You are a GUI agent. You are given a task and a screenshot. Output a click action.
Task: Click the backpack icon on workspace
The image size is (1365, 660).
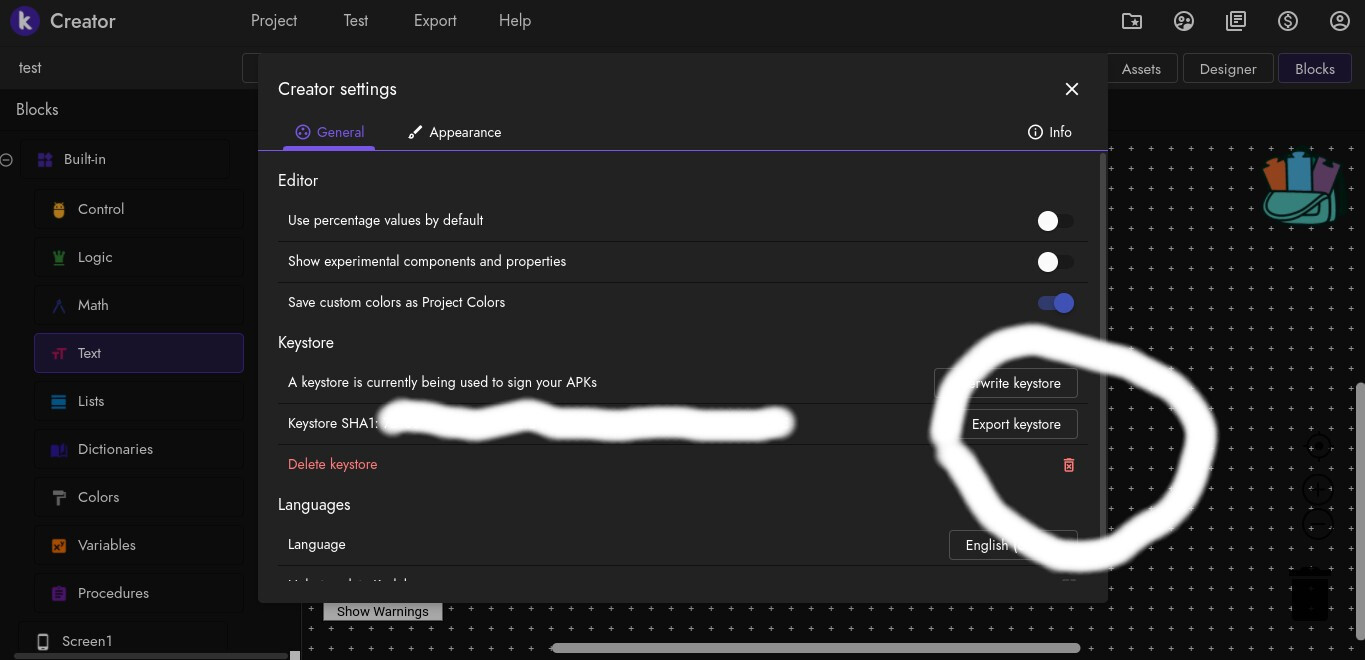(1300, 187)
